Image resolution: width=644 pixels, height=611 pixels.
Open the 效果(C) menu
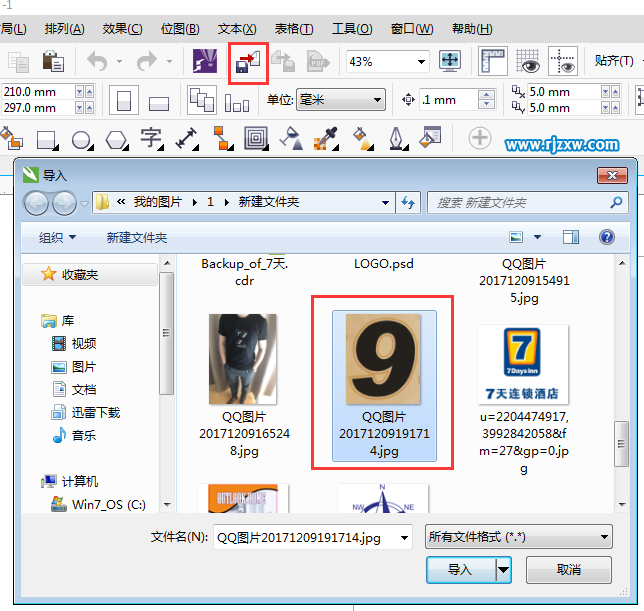[x=122, y=29]
